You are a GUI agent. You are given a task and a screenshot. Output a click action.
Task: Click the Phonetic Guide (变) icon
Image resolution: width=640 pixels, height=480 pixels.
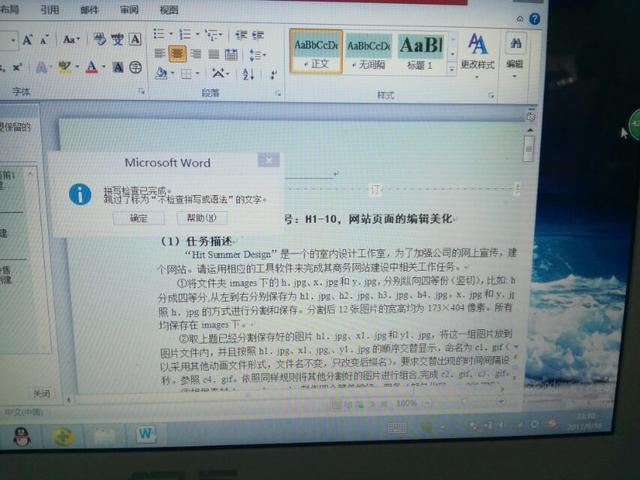118,40
